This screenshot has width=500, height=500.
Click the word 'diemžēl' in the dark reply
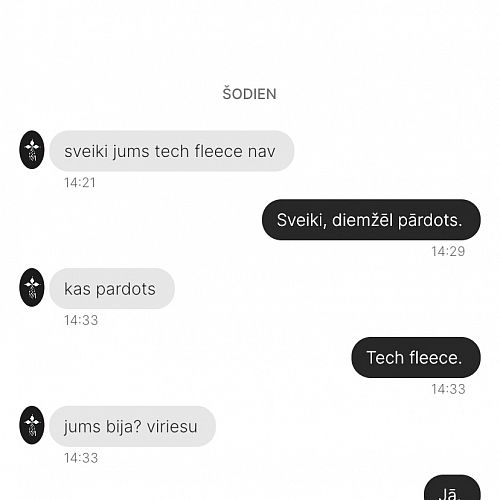[362, 220]
